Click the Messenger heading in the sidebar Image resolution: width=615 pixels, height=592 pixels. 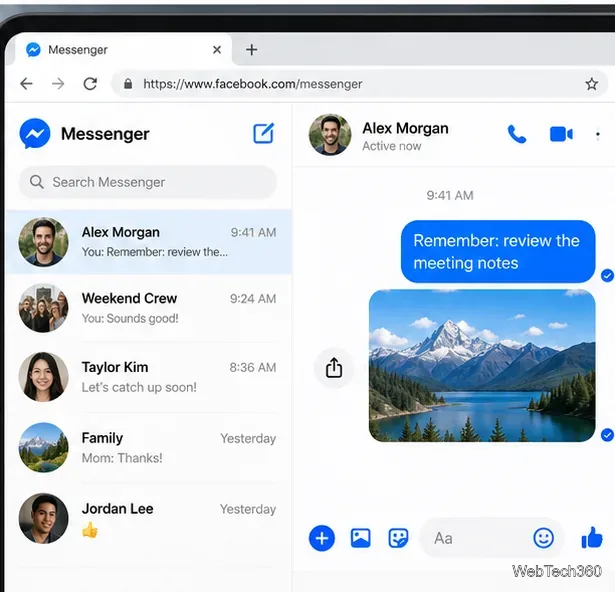pos(105,134)
